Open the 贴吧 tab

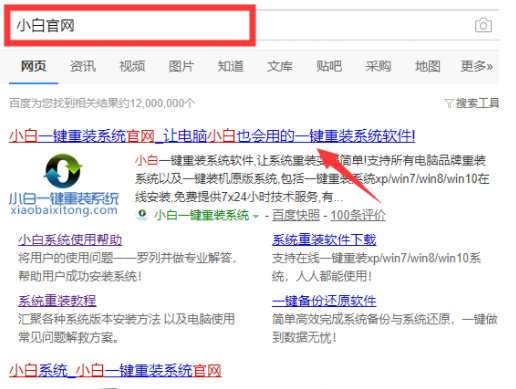coord(329,66)
